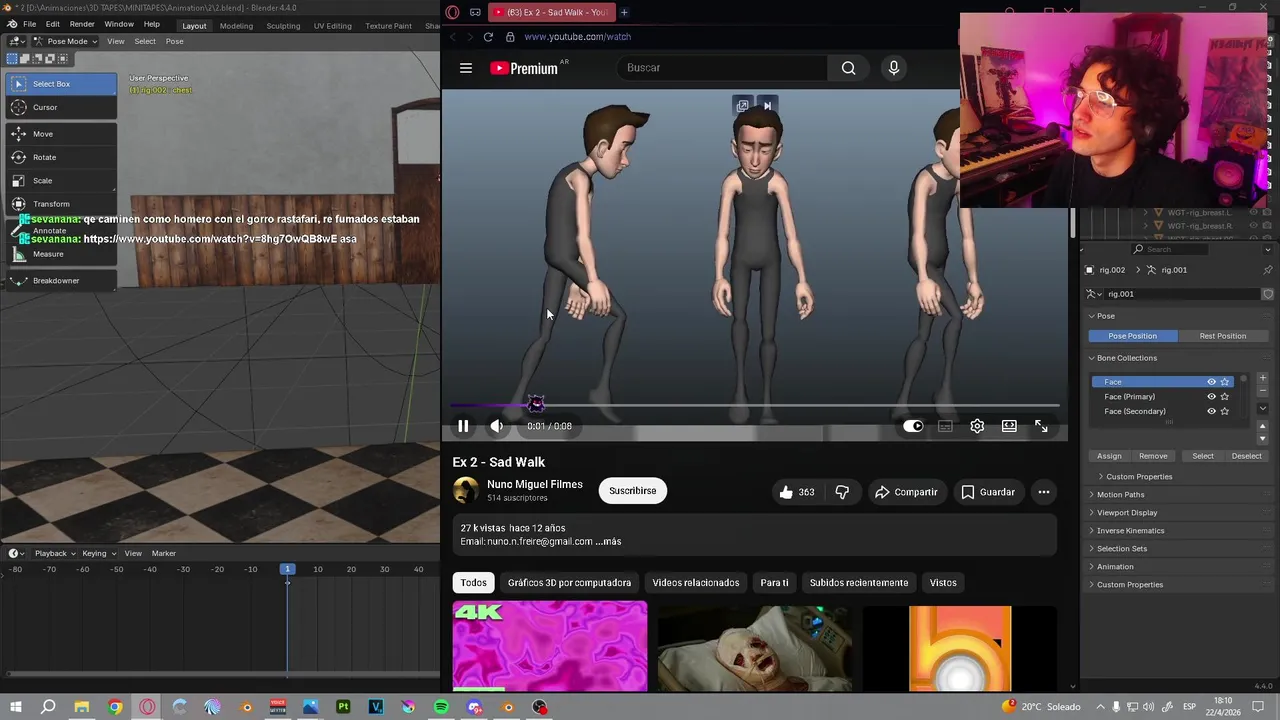Collapse the Bone Collections panel
Screen dimensions: 1280x720
[1126, 358]
